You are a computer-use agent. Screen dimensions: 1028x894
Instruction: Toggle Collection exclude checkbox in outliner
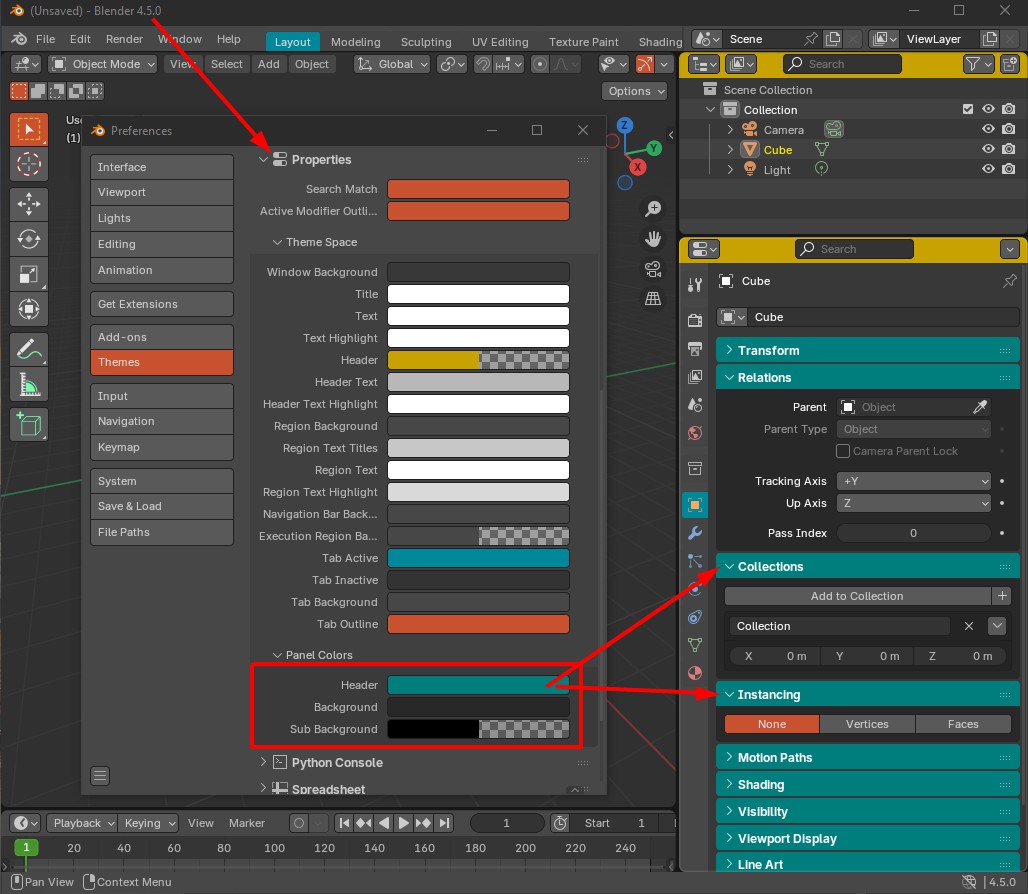coord(968,109)
